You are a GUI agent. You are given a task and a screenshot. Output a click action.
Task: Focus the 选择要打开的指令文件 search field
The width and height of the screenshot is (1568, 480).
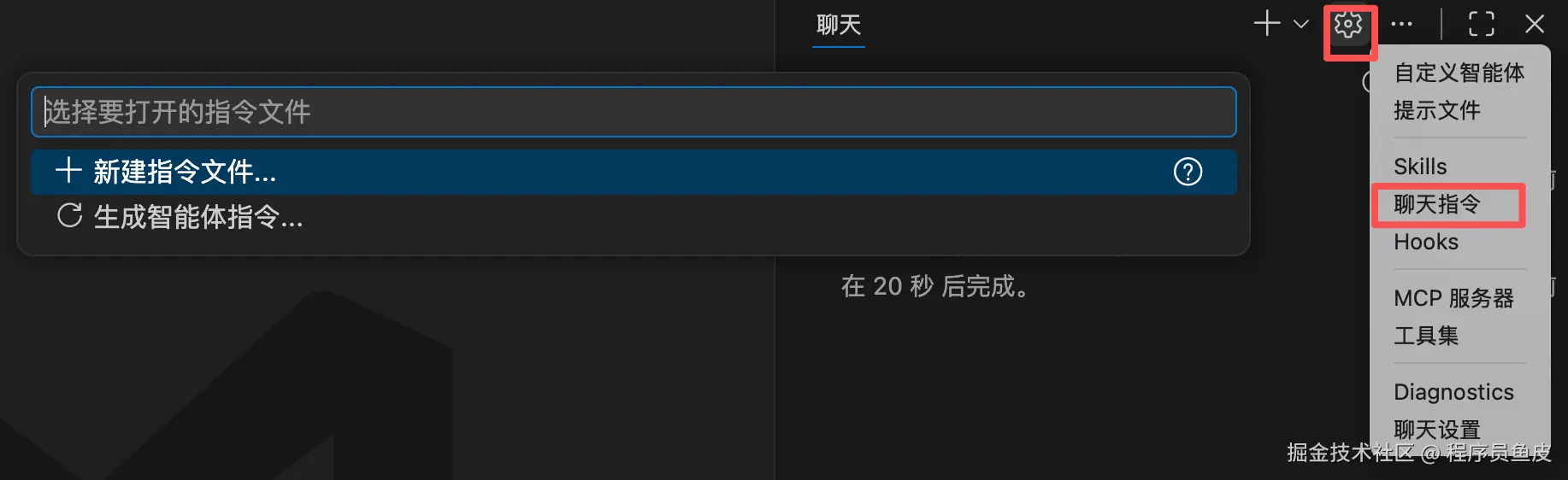click(634, 112)
